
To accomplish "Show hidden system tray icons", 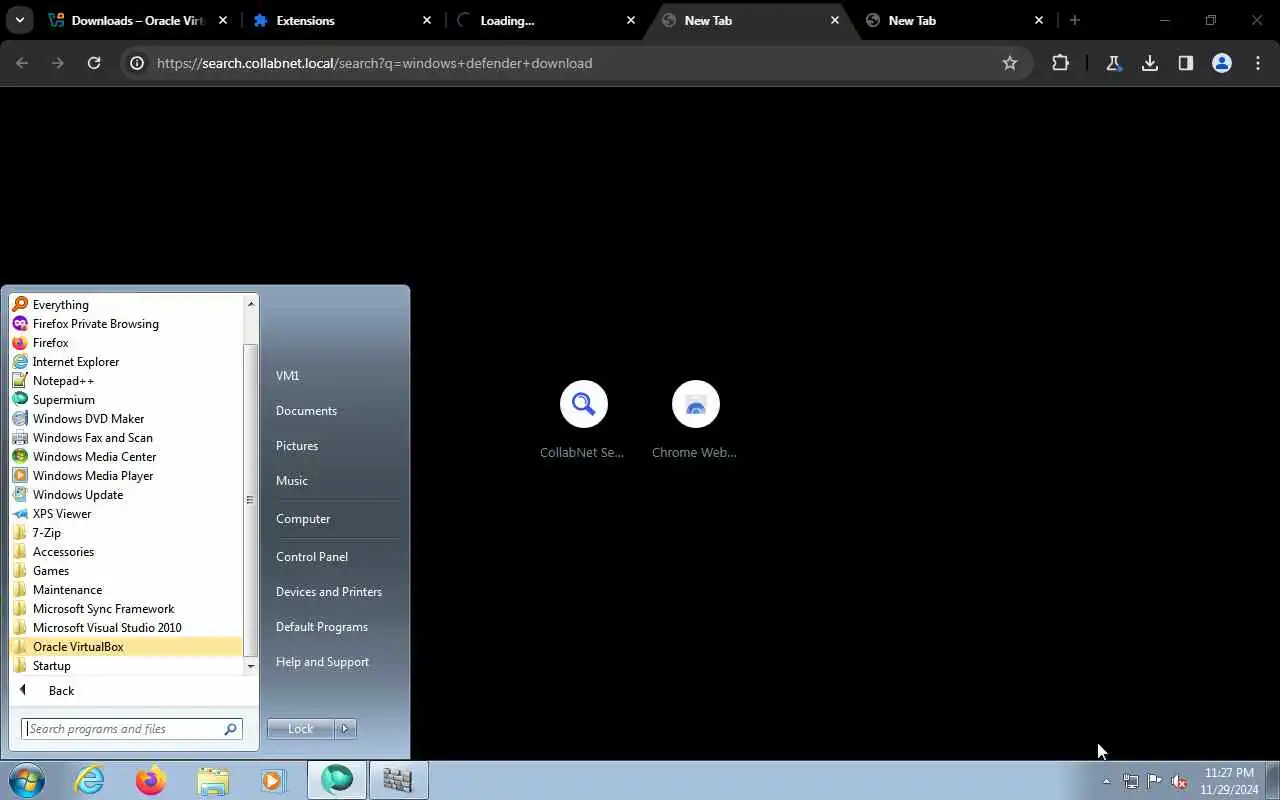I will coord(1106,782).
